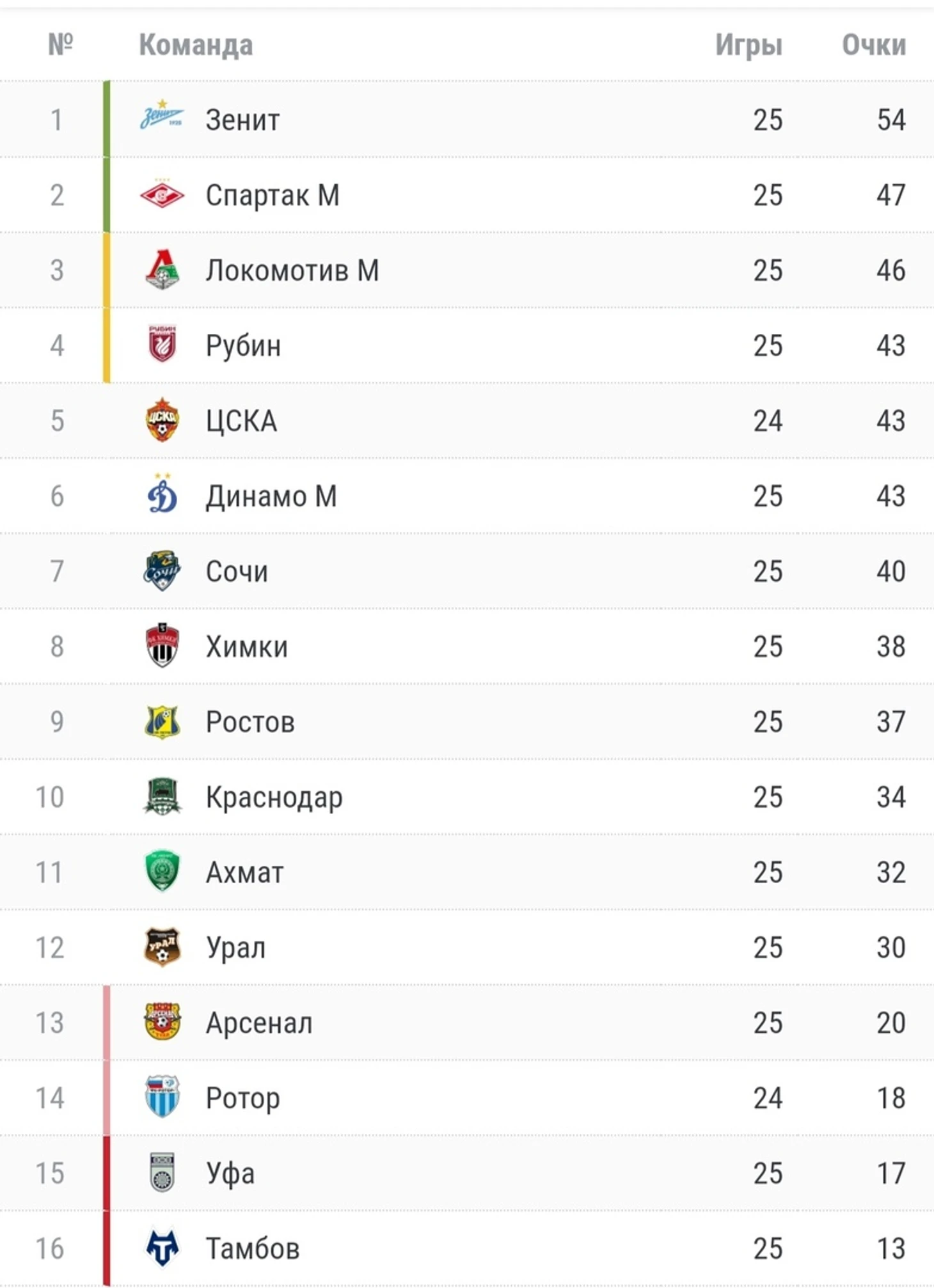
Task: Open the Ротор team page
Action: 243,1099
